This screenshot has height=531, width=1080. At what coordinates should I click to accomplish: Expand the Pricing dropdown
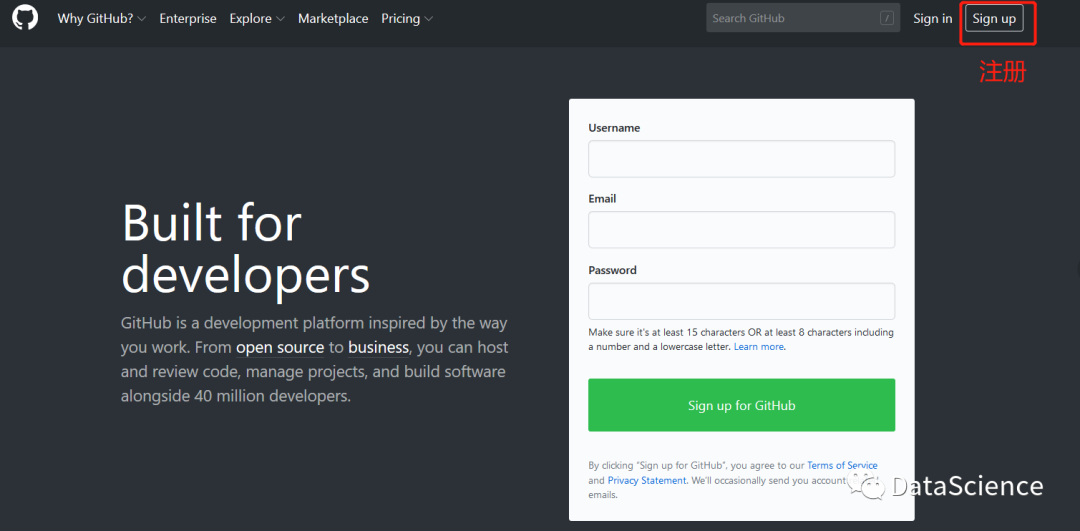[407, 19]
